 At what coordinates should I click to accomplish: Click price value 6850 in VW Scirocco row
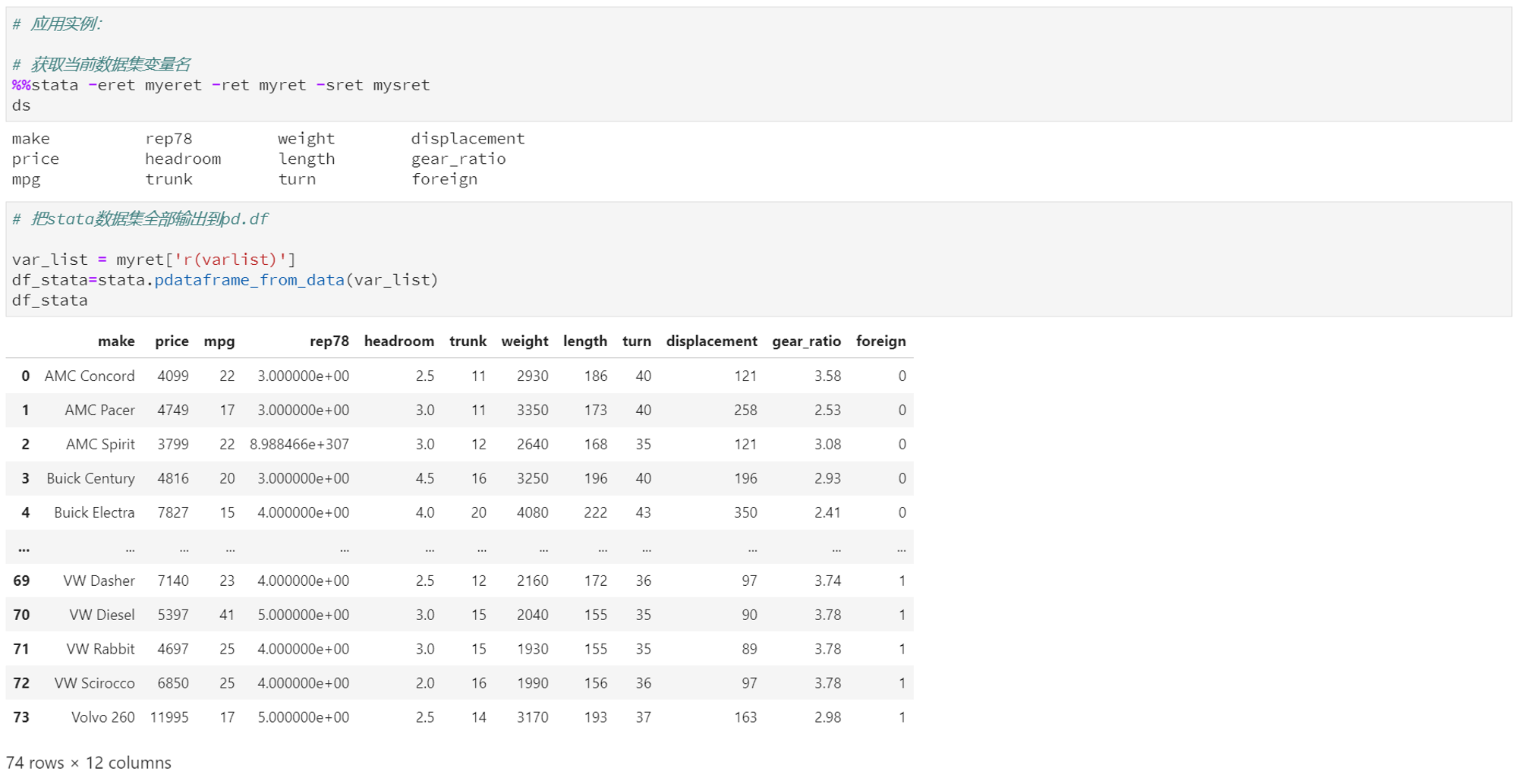pos(173,684)
